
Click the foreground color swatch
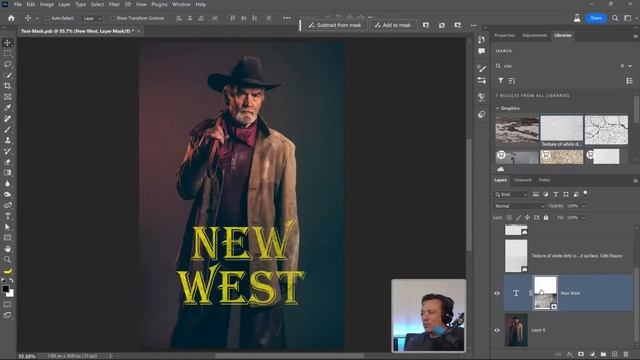(x=5, y=289)
